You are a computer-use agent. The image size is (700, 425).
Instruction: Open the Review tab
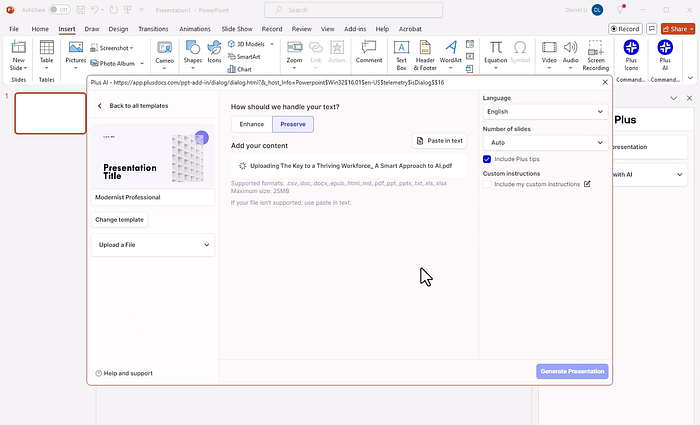click(301, 29)
